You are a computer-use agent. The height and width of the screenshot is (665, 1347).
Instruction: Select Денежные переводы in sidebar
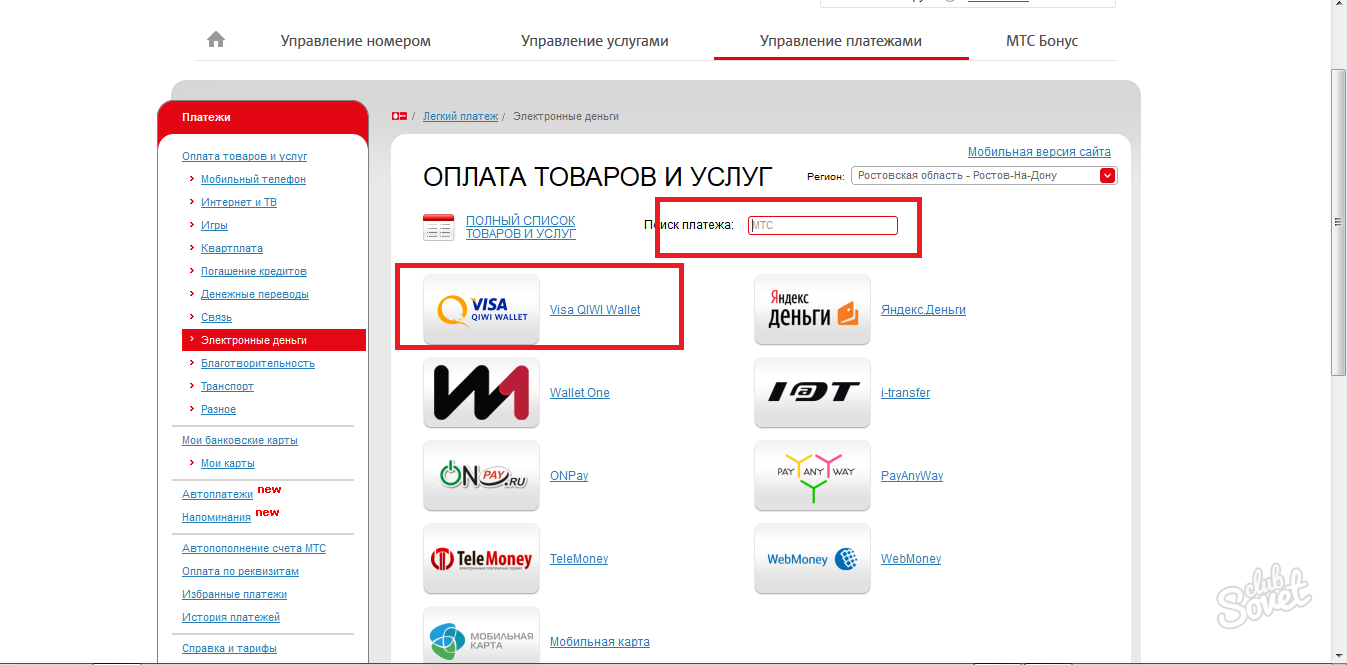[255, 294]
